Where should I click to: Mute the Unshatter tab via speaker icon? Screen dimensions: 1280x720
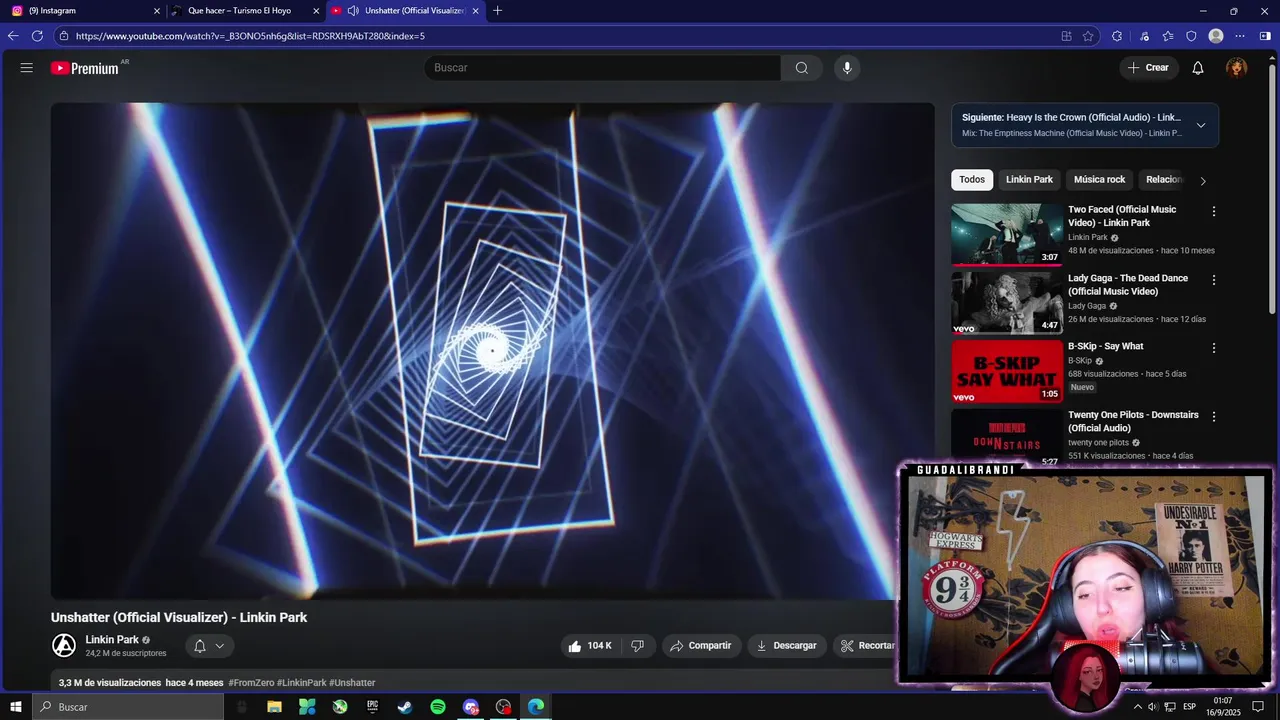(354, 11)
